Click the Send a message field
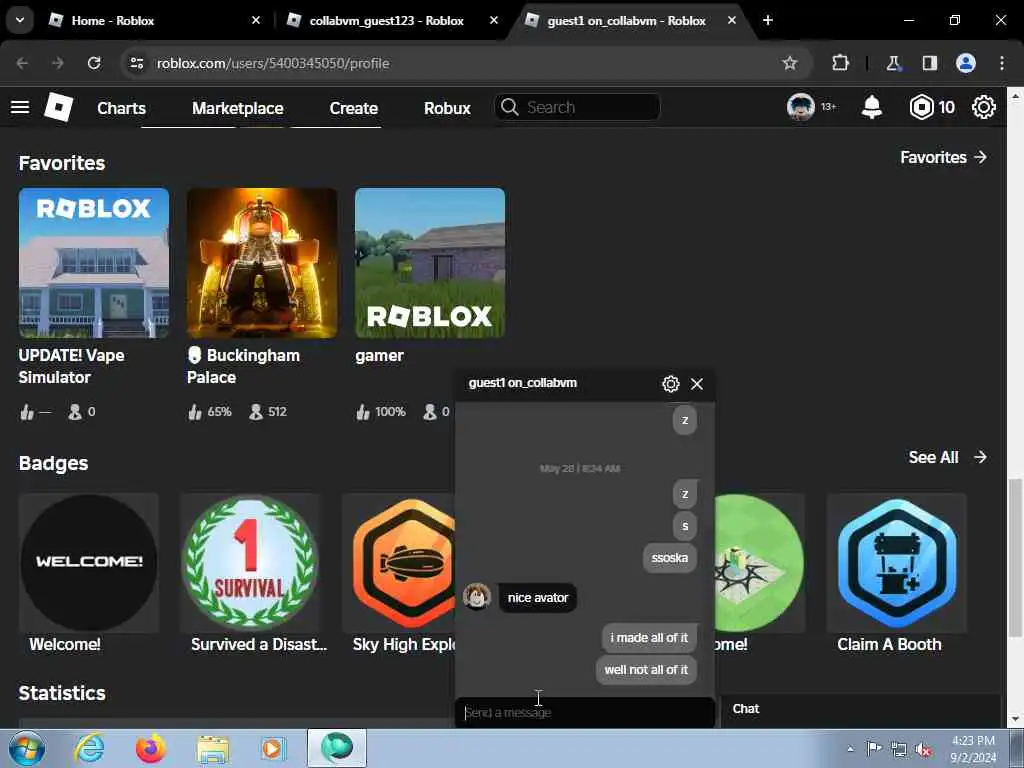 click(x=584, y=712)
